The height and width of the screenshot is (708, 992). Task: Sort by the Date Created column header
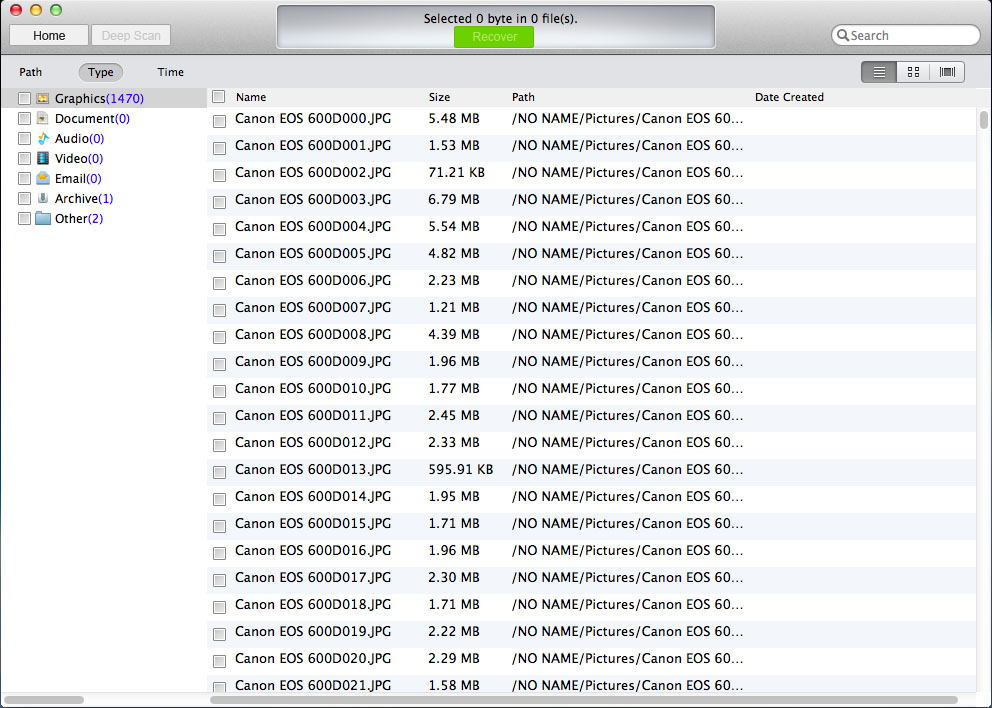[789, 97]
